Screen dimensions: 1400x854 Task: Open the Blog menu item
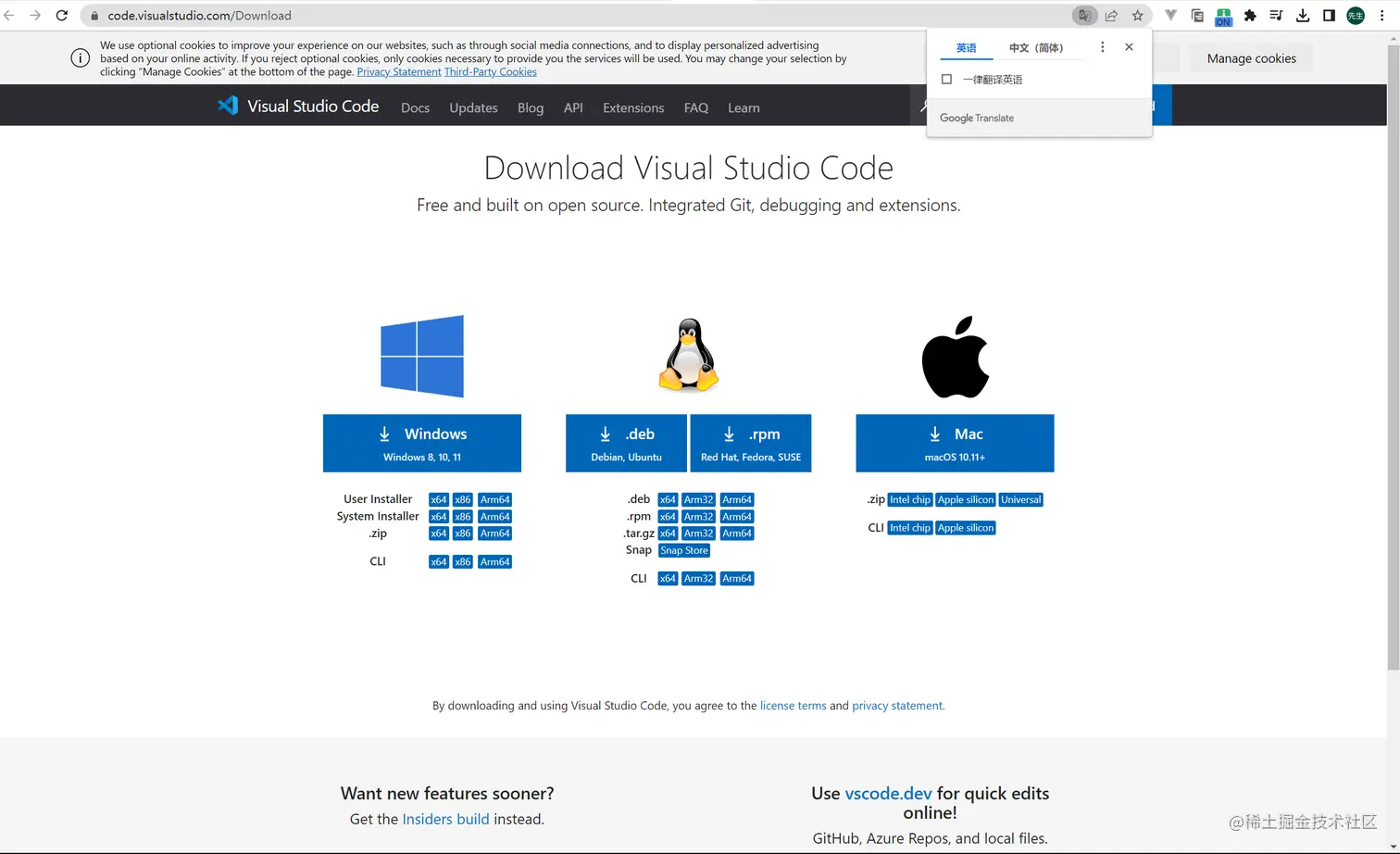coord(531,107)
